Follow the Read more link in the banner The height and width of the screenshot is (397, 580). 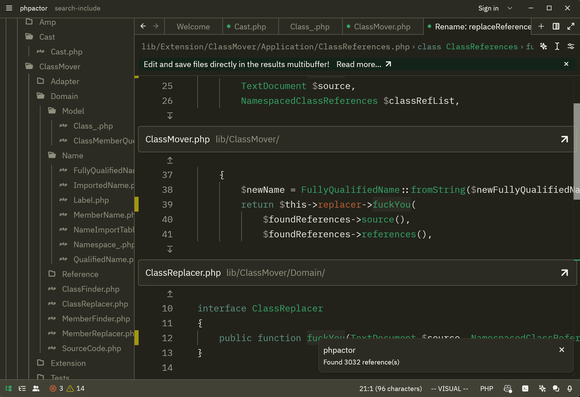pos(364,64)
